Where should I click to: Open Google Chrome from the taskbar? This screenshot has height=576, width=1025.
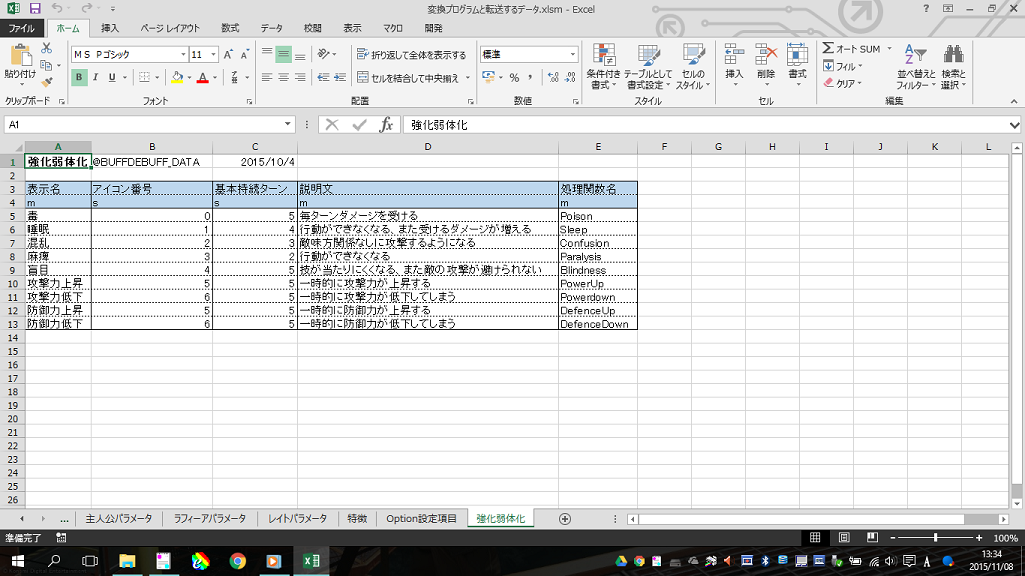tap(237, 561)
